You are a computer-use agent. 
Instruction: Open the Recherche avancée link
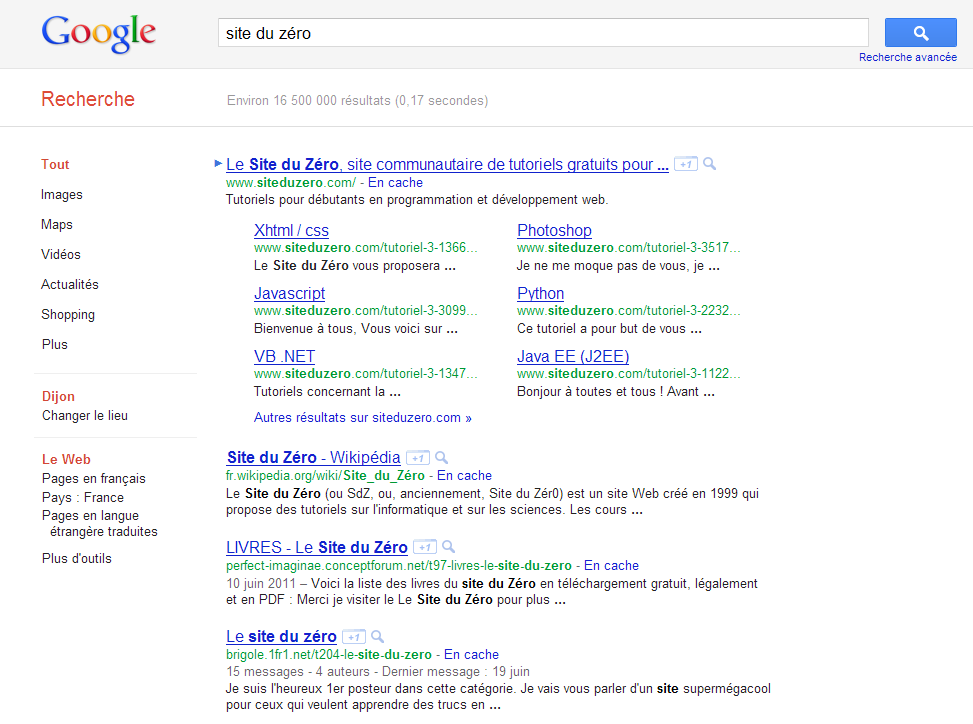coord(908,57)
